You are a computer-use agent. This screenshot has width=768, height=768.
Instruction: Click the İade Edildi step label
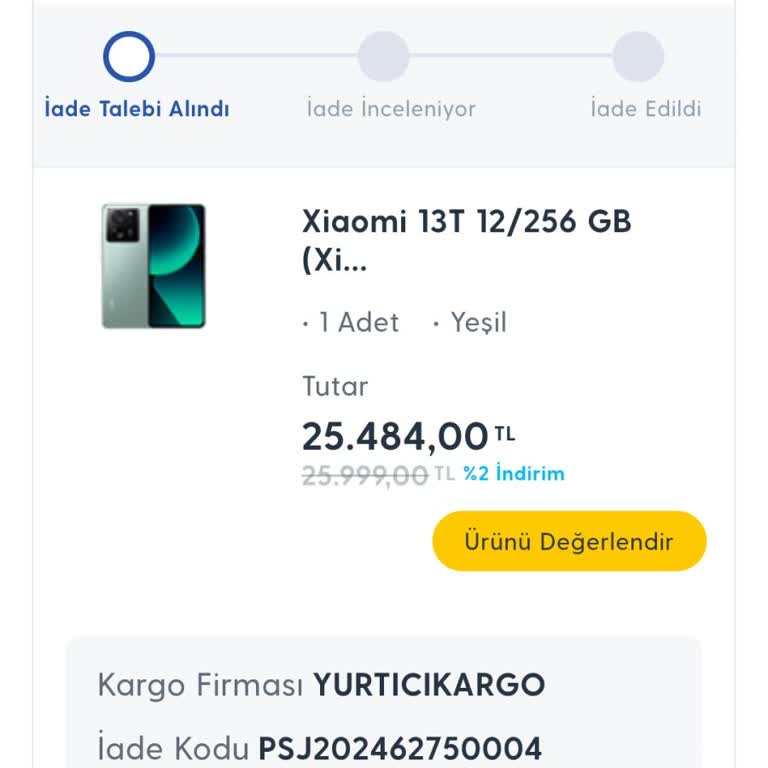(x=645, y=109)
